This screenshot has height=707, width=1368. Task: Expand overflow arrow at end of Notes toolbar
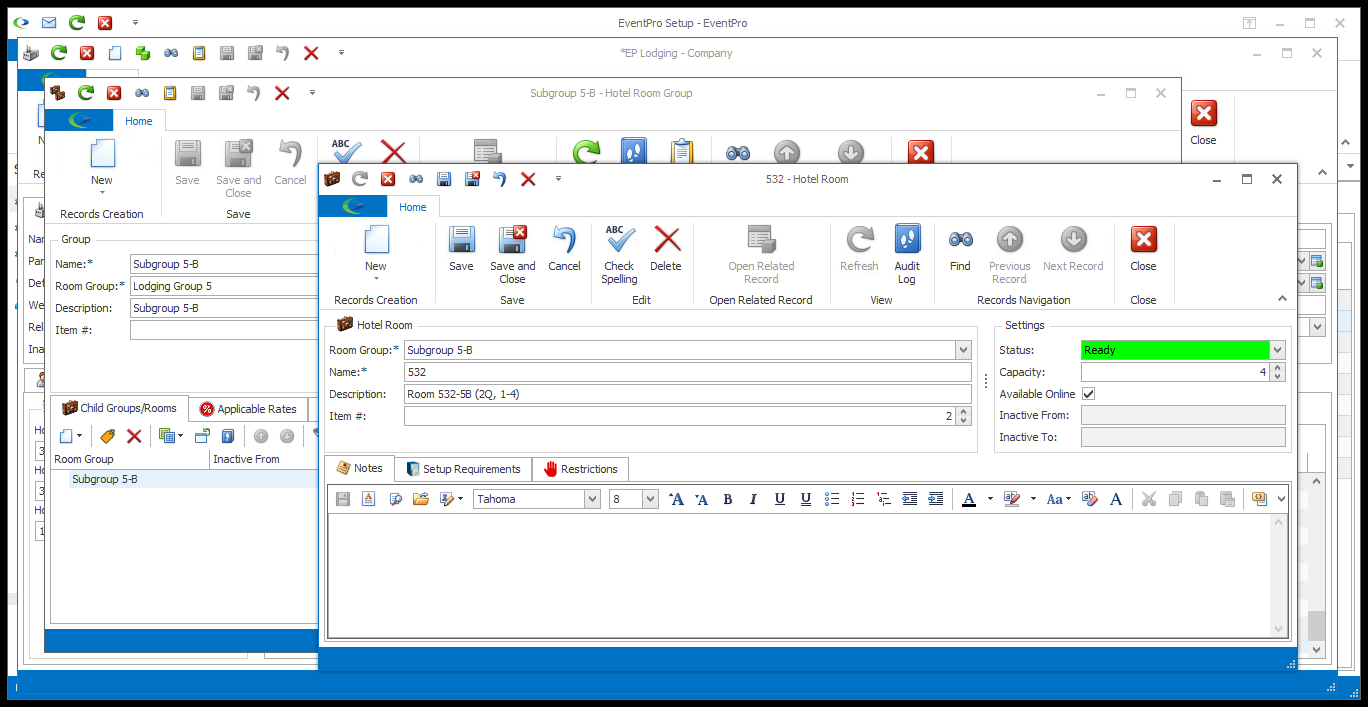(x=1281, y=499)
